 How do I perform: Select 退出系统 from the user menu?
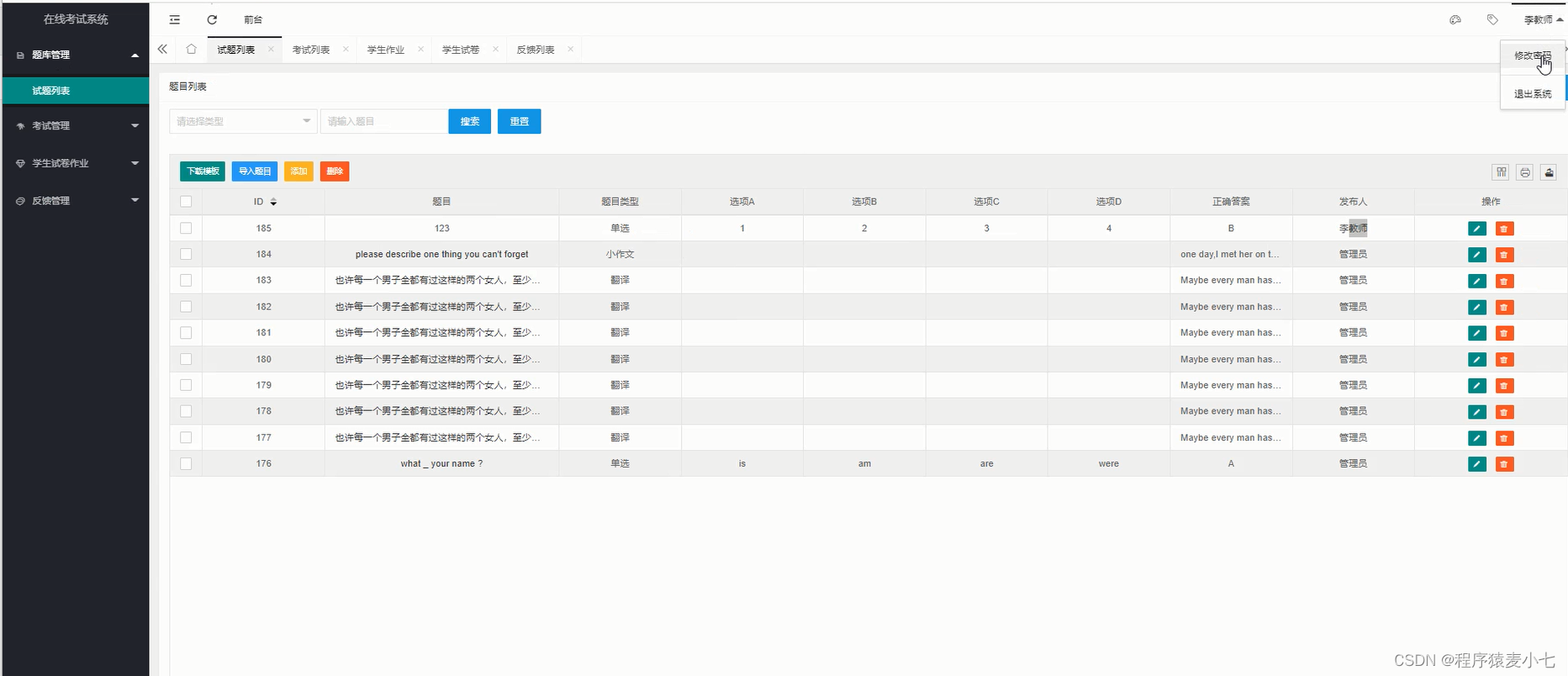coord(1533,93)
